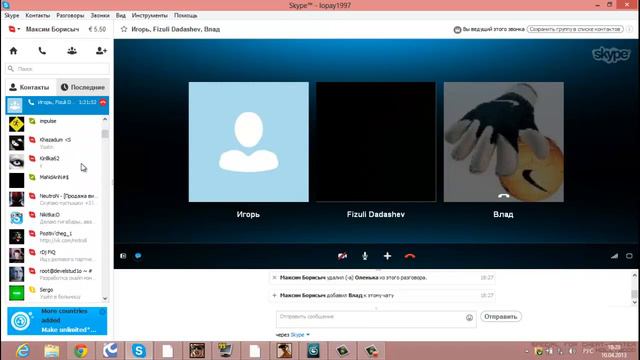Viewport: 640px width, 360px height.
Task: Open the phone dial pad icon
Action: click(42, 51)
